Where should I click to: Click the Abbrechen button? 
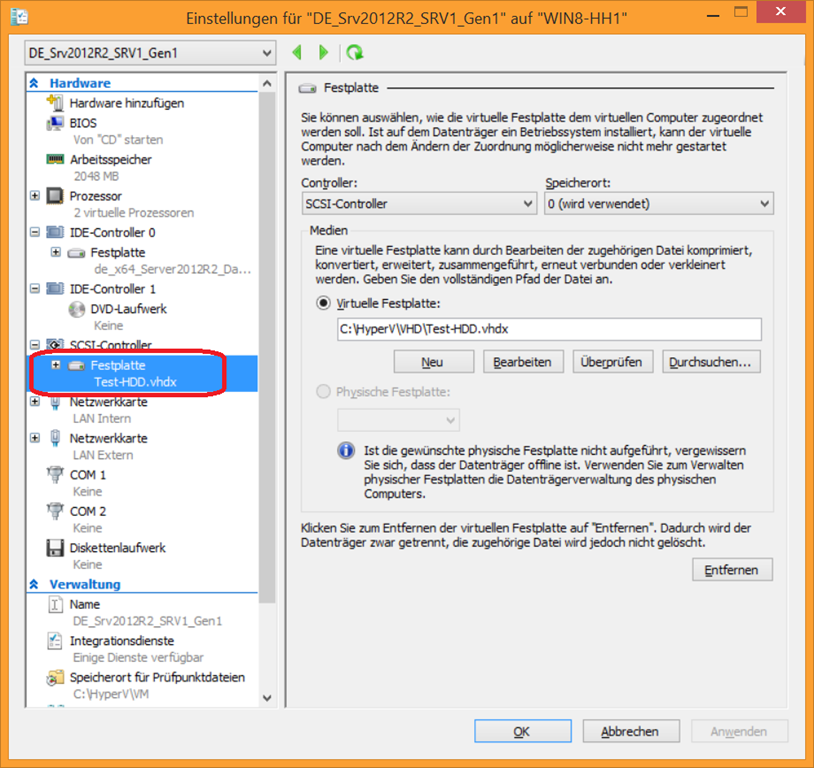(x=631, y=731)
